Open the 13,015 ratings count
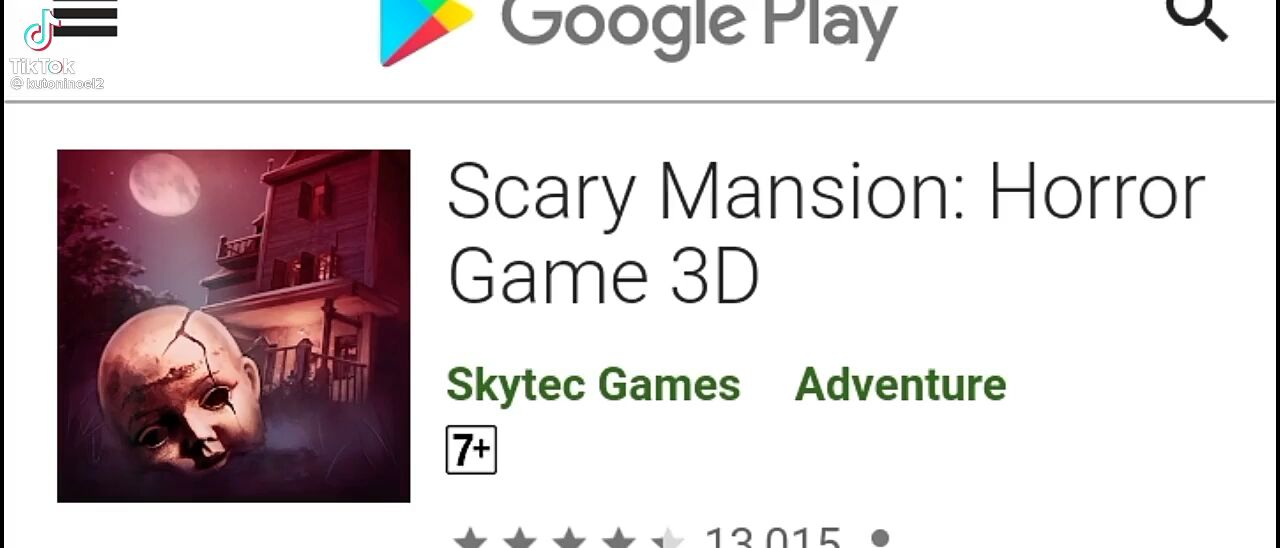Screen dimensions: 1280x548 pyautogui.click(x=773, y=538)
